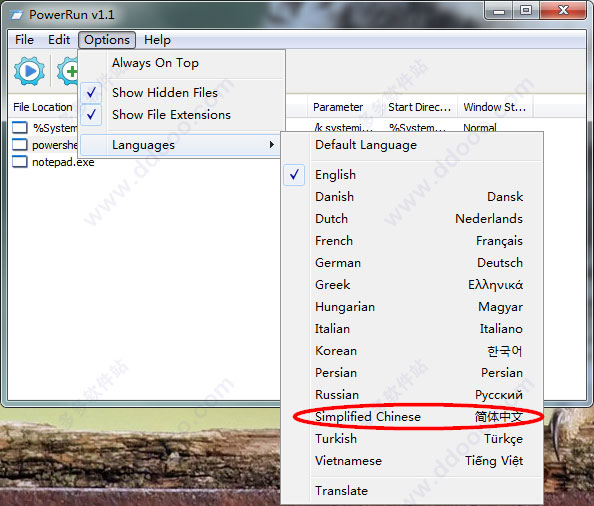Check the %System row checkbox
This screenshot has width=594, height=506.
pyautogui.click(x=20, y=128)
